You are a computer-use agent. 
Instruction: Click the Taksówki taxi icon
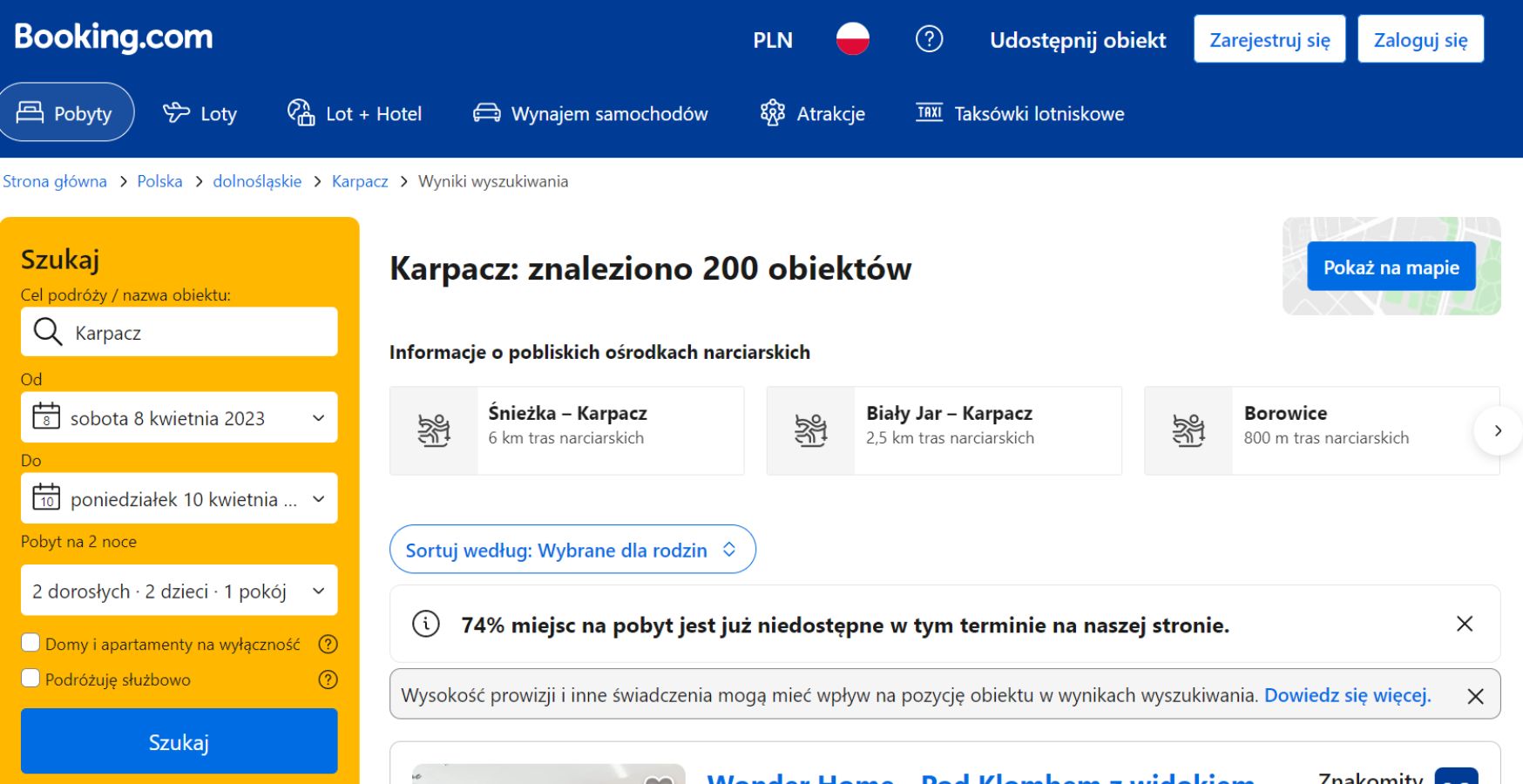[929, 112]
